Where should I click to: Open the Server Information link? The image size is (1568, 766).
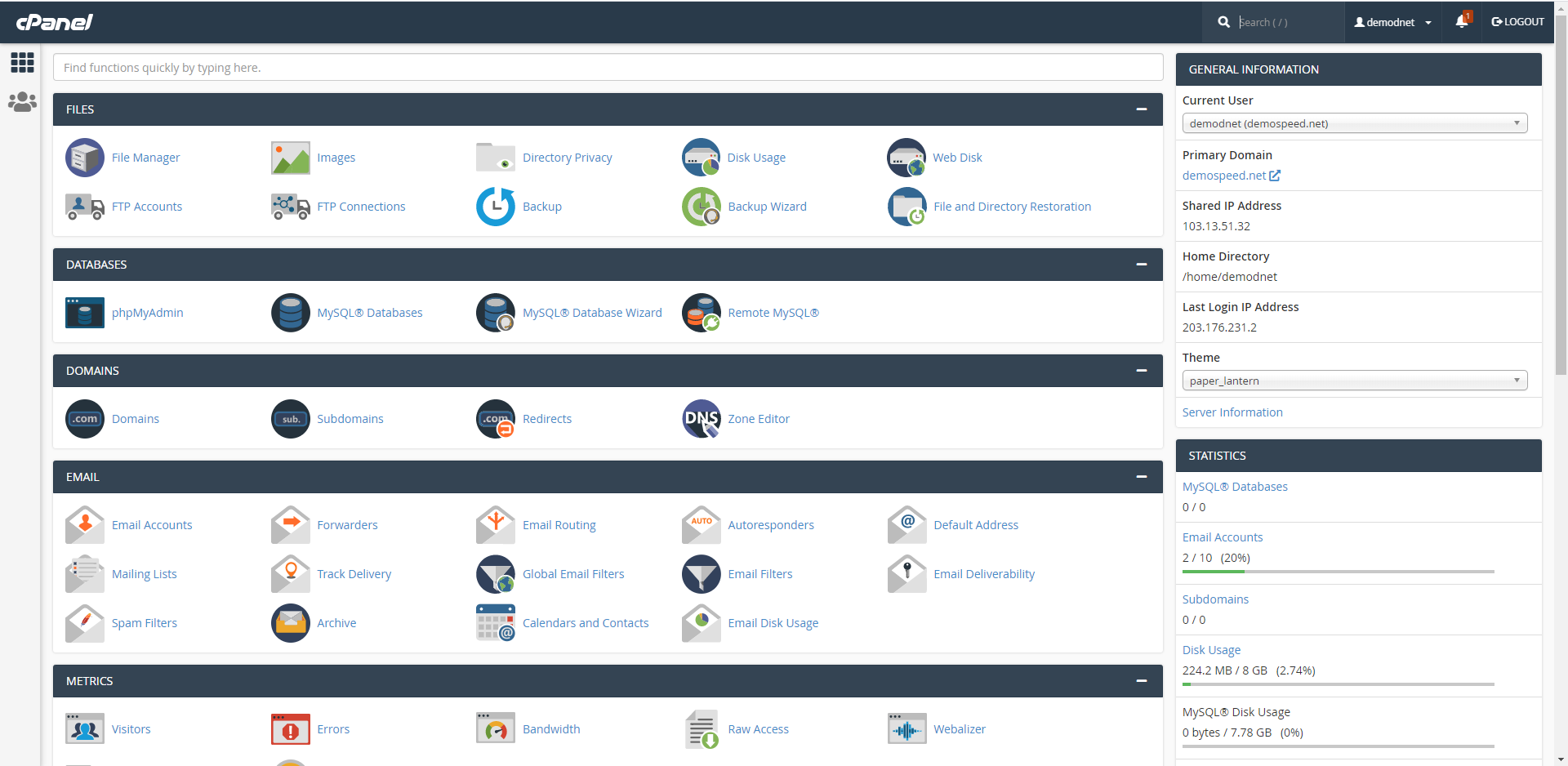click(1232, 412)
